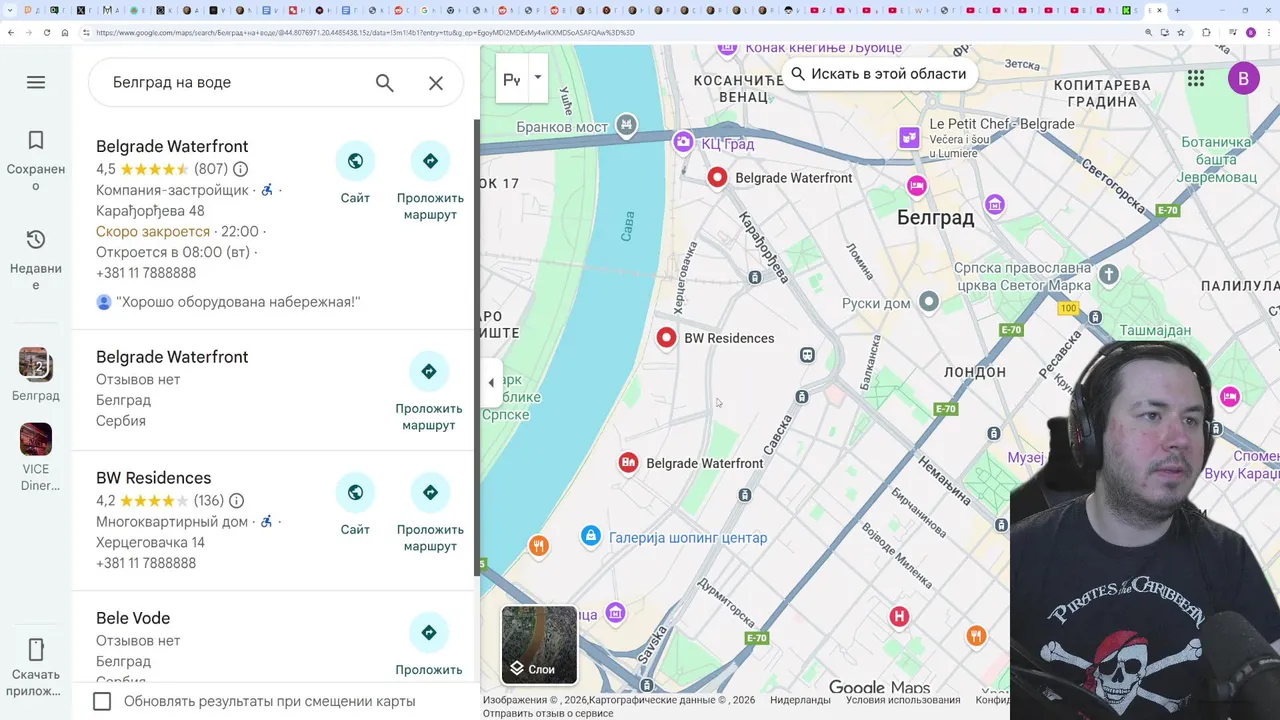Click the browser reload button
Screen dimensions: 1280x720
pyautogui.click(x=47, y=32)
